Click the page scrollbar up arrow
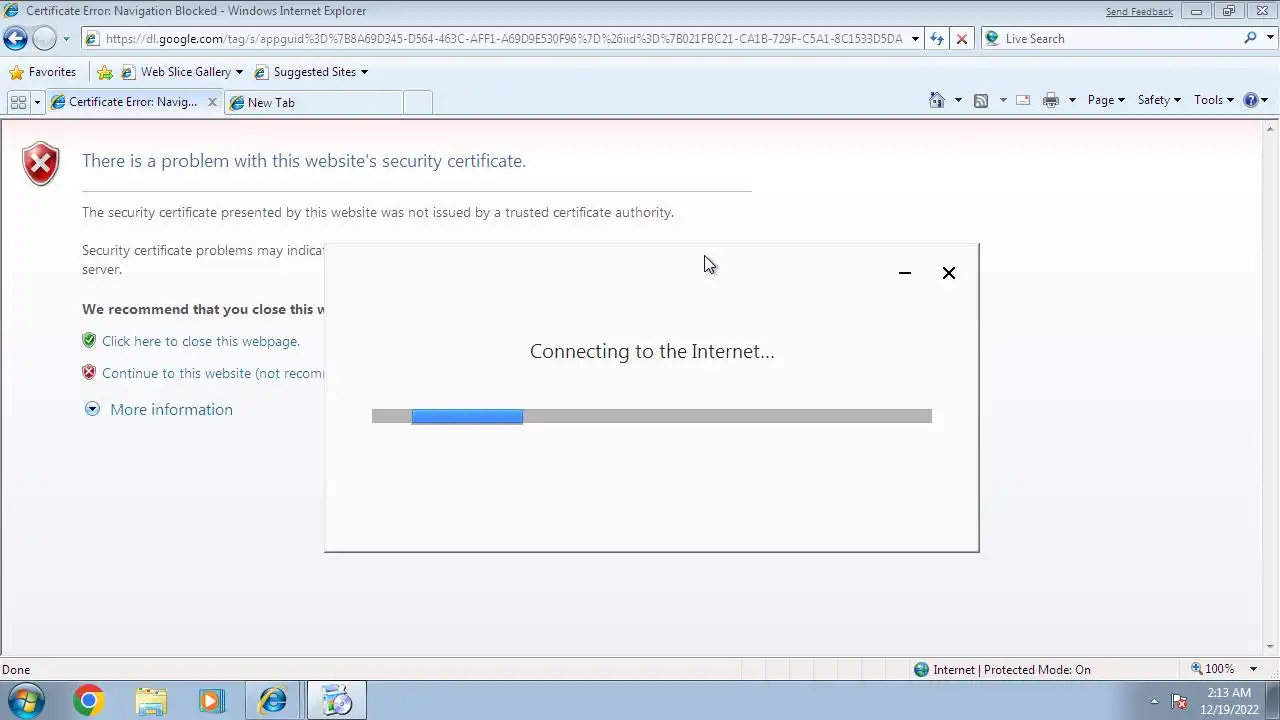 click(1271, 129)
